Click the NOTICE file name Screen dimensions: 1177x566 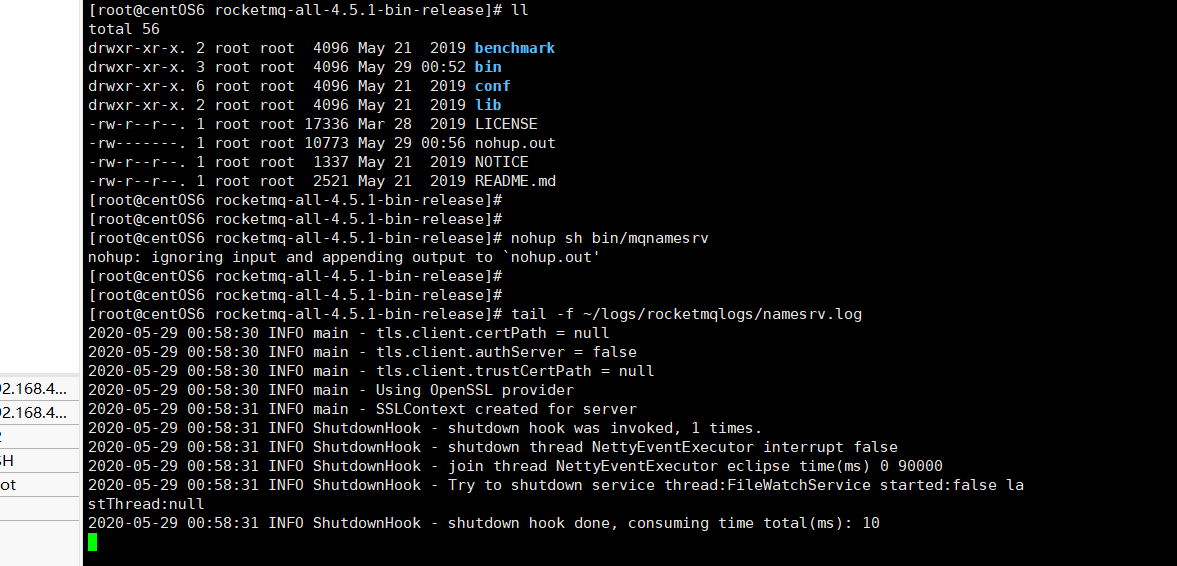[501, 162]
